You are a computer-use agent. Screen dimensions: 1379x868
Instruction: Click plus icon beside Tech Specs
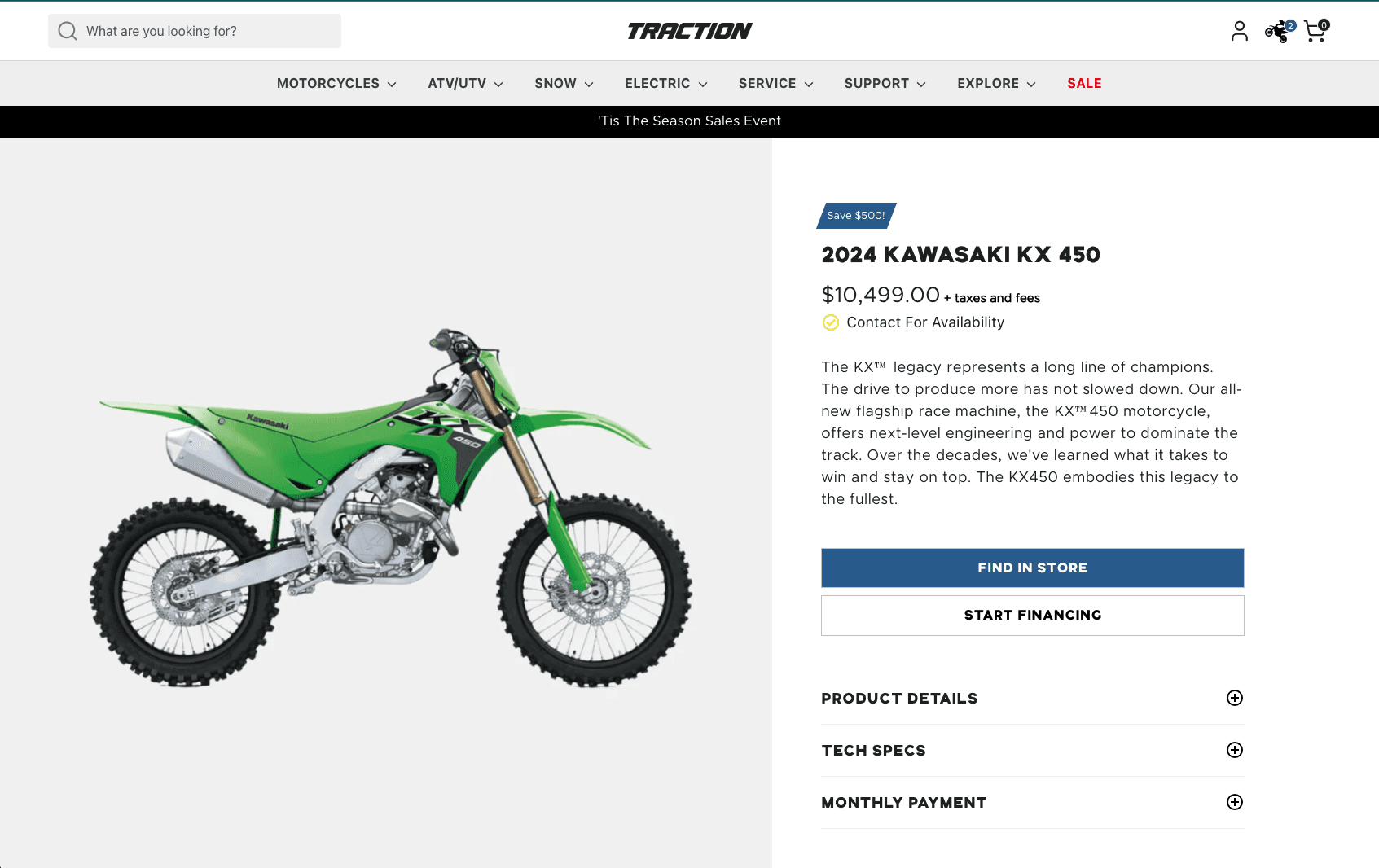(1234, 750)
